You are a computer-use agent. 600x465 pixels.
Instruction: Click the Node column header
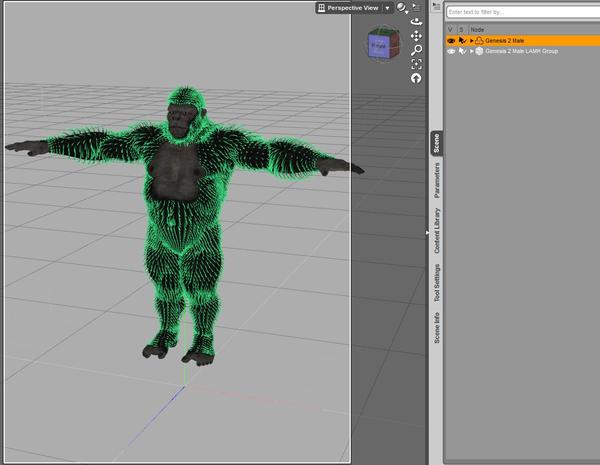(477, 29)
